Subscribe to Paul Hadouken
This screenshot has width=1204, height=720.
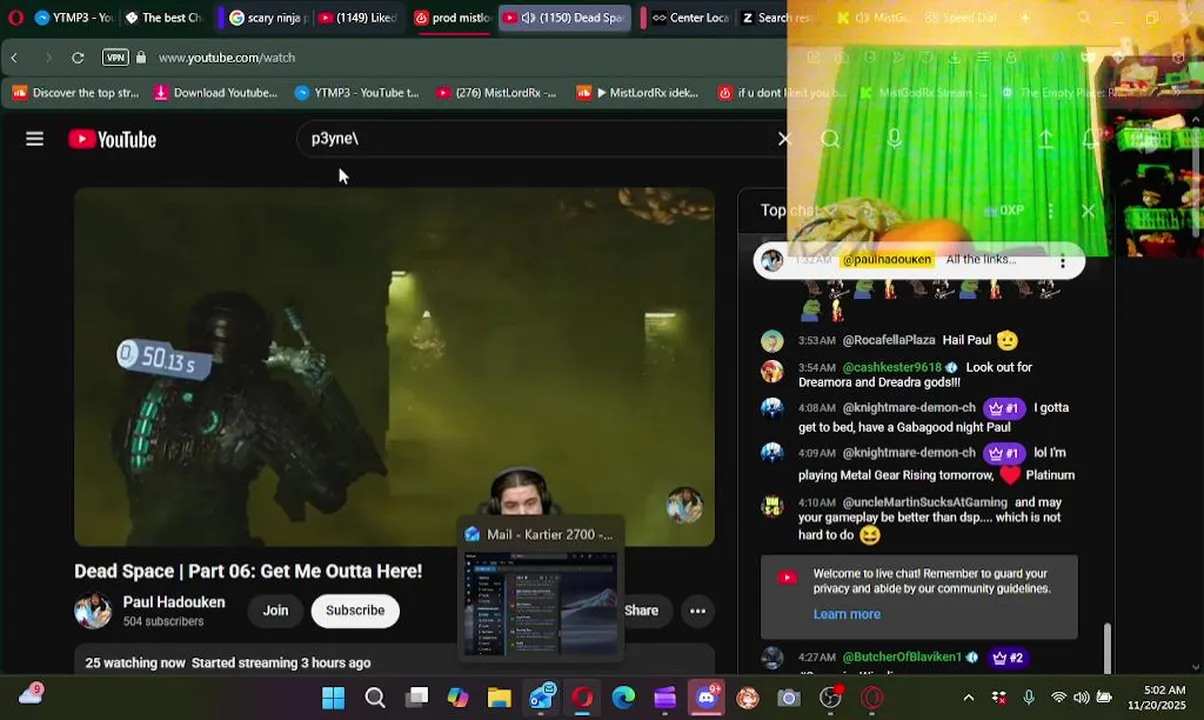tap(355, 610)
